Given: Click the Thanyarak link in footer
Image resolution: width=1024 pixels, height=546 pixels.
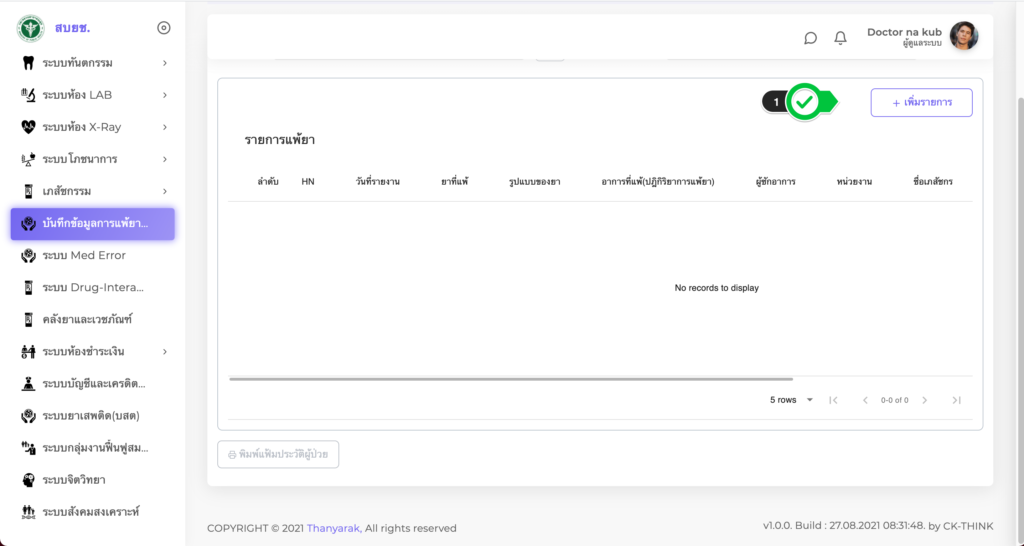Looking at the screenshot, I should tap(334, 528).
